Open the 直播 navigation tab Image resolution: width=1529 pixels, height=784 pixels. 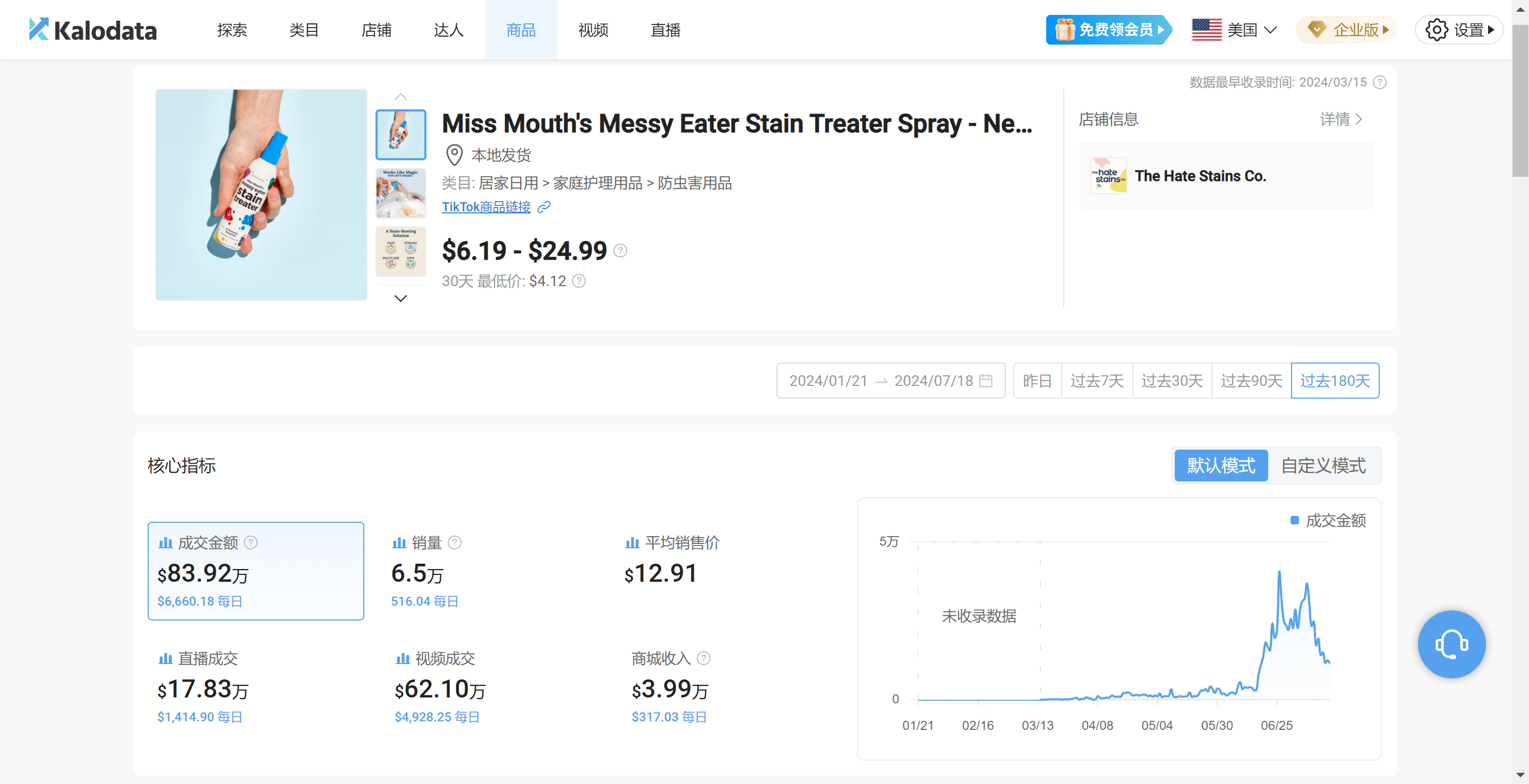click(x=665, y=30)
